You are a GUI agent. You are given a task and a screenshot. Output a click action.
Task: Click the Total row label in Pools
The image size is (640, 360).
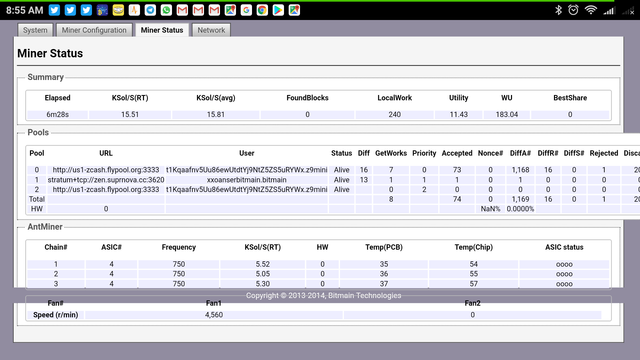(x=37, y=199)
